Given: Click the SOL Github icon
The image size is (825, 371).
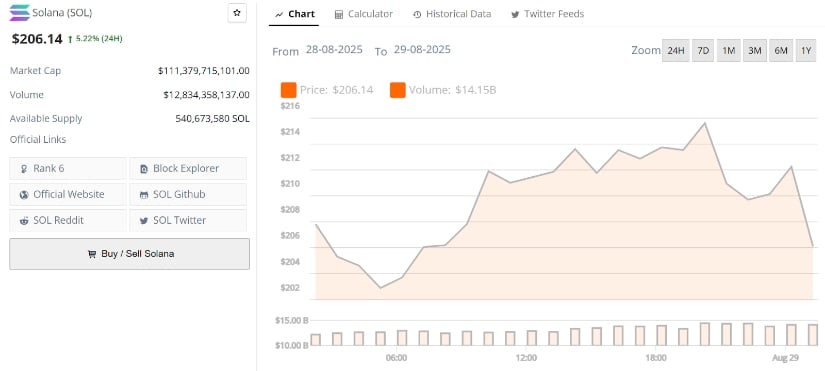Looking at the screenshot, I should pyautogui.click(x=144, y=195).
